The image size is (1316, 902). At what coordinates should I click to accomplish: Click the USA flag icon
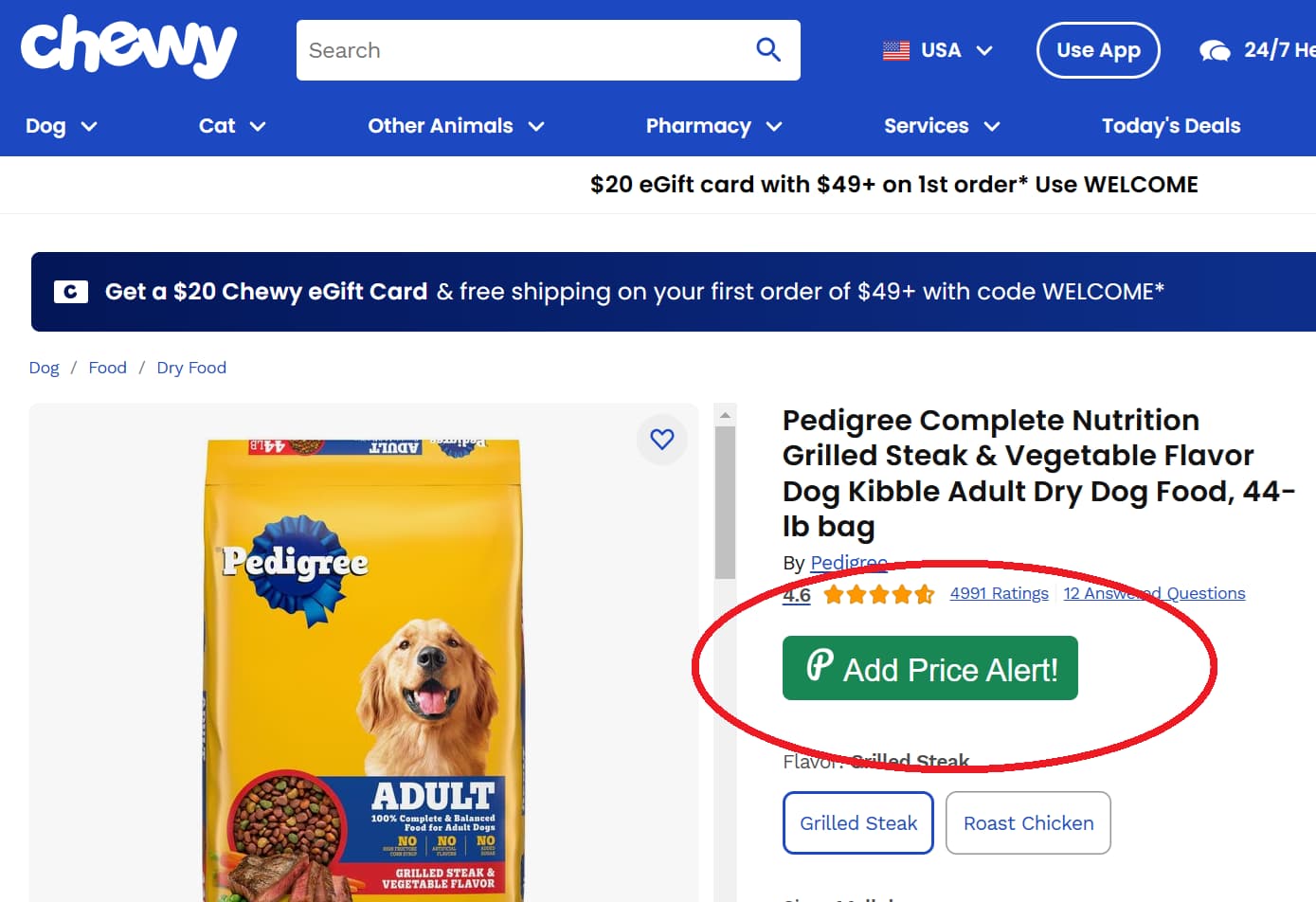coord(894,50)
